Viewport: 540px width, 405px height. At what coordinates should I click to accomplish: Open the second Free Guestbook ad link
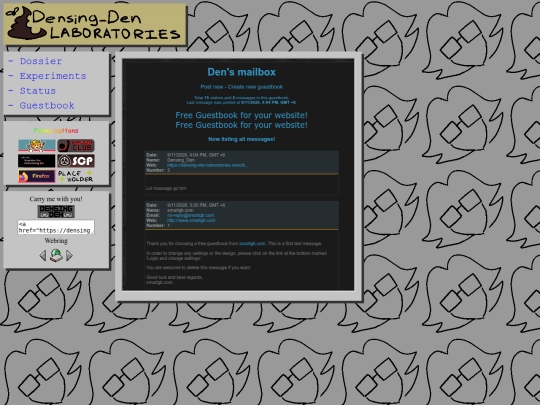pos(241,125)
